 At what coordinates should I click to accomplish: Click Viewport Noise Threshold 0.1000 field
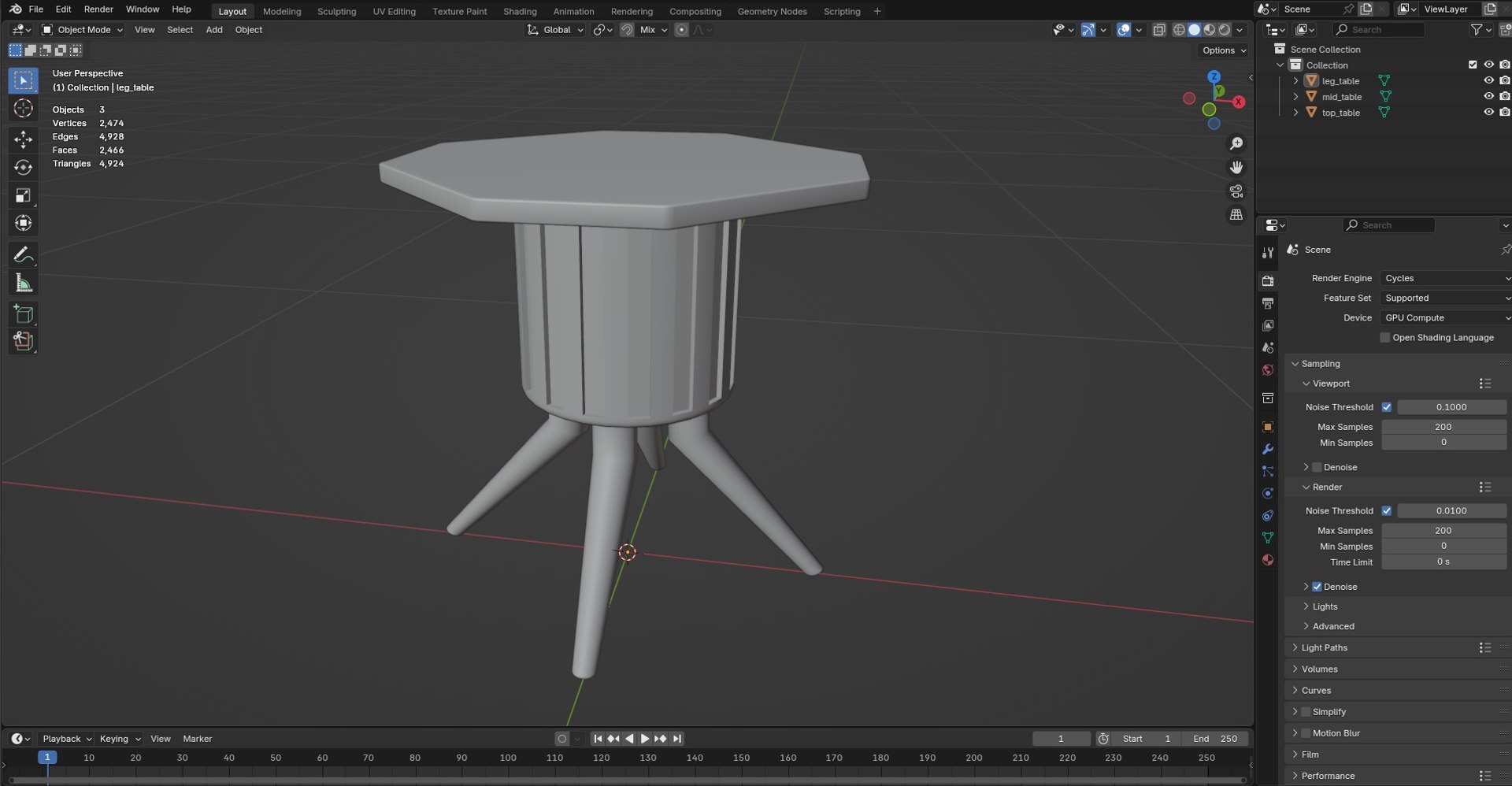(1451, 407)
